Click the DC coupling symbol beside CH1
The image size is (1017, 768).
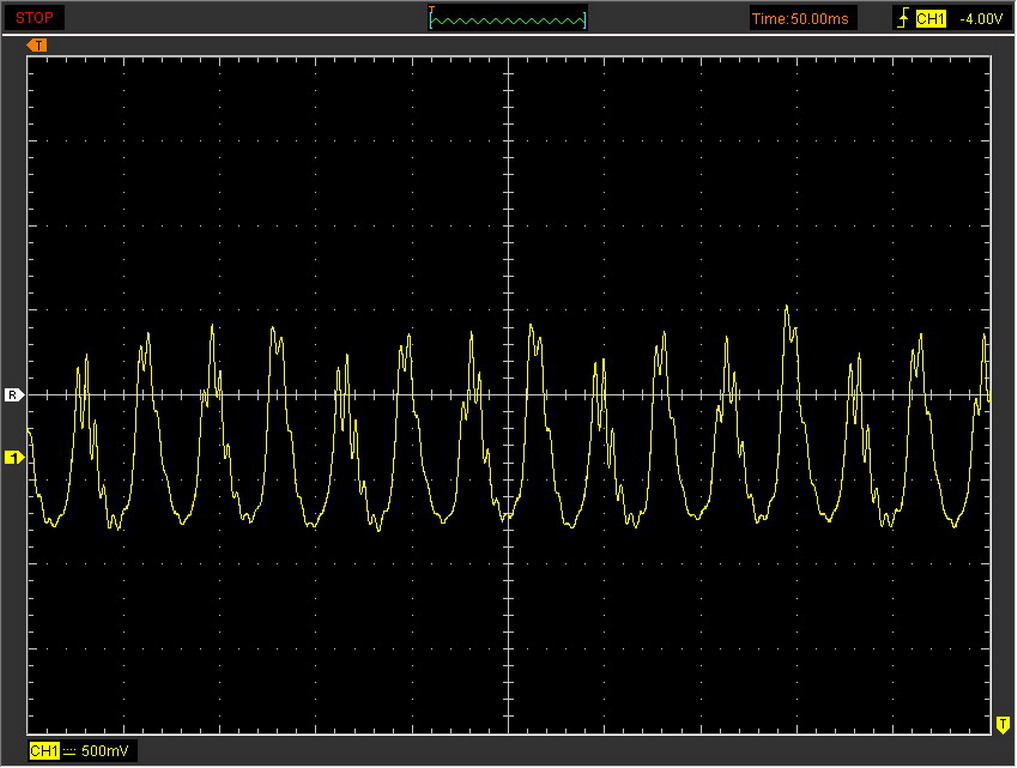point(69,751)
